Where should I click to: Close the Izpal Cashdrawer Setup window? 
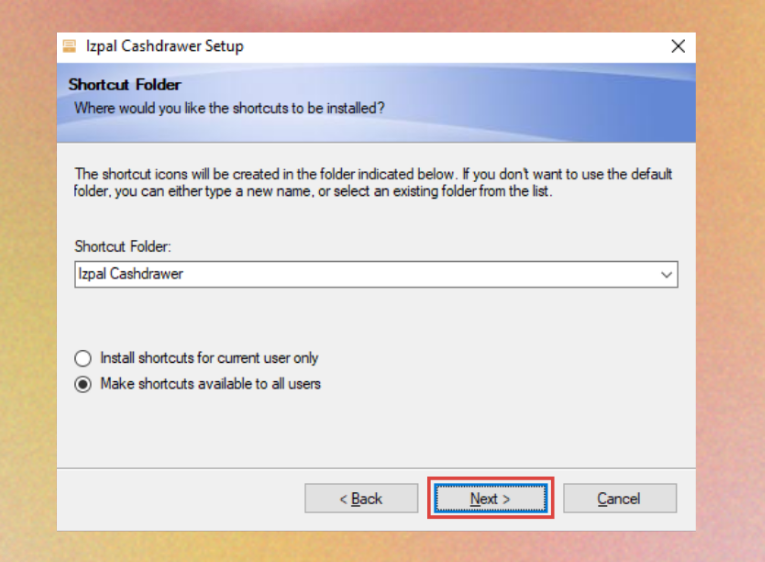[678, 47]
